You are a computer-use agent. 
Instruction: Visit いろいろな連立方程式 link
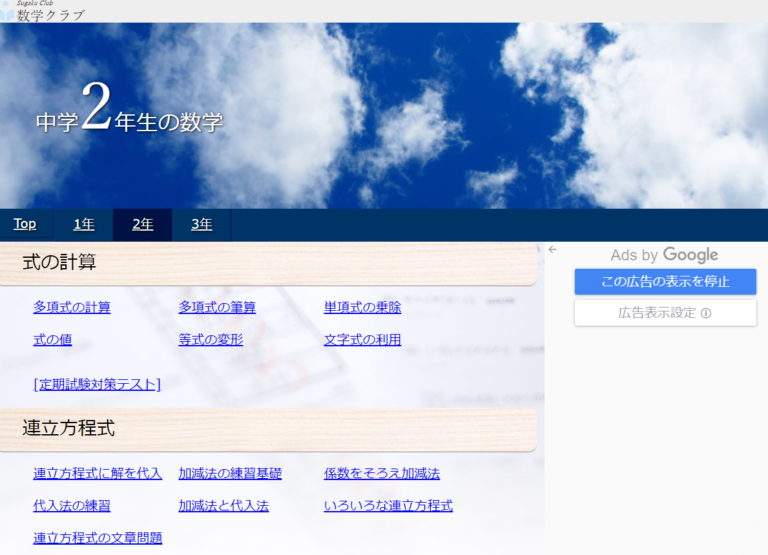388,506
